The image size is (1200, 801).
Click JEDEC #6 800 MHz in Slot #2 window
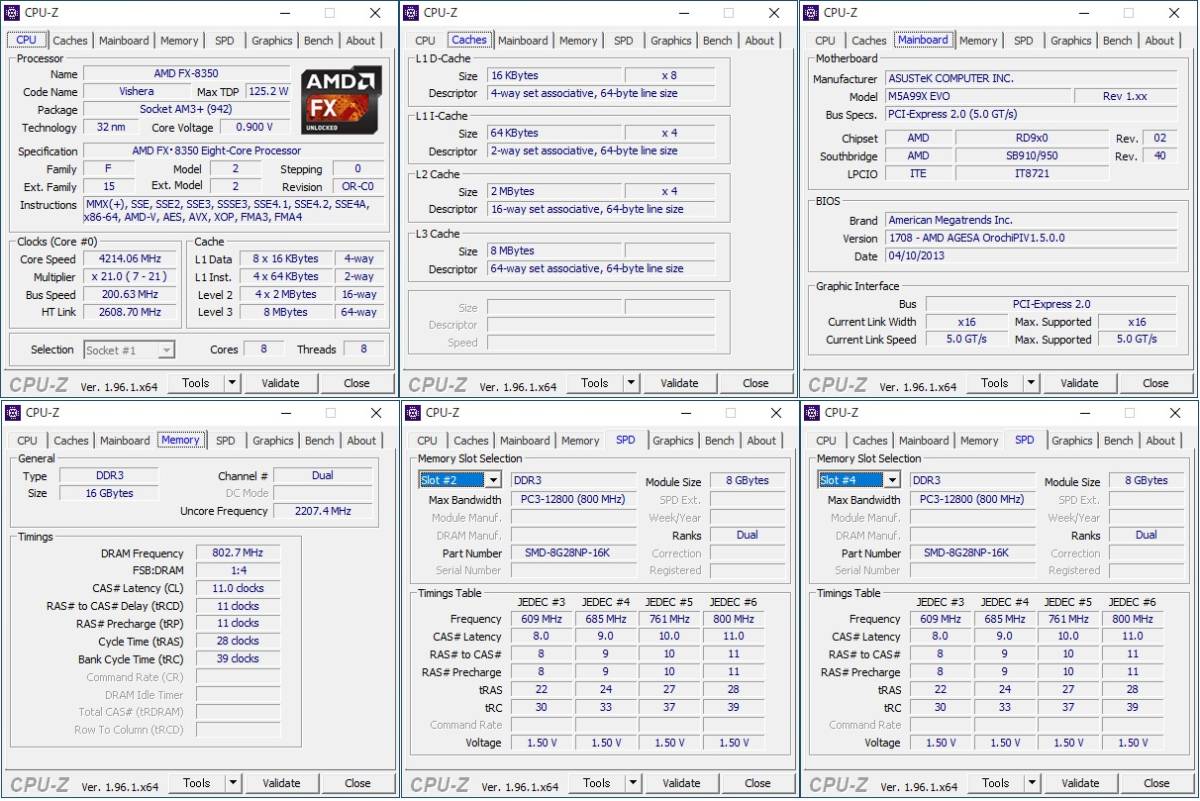coord(734,620)
